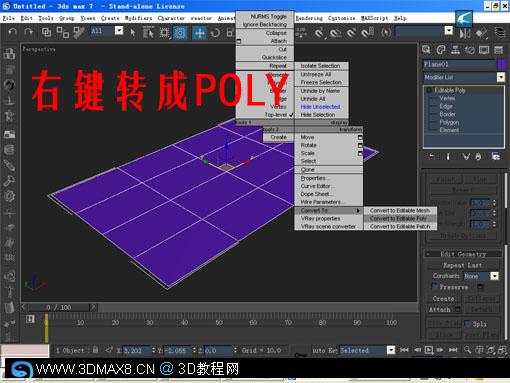Image resolution: width=510 pixels, height=383 pixels.
Task: Click the Mirror tool icon
Action: tap(465, 33)
